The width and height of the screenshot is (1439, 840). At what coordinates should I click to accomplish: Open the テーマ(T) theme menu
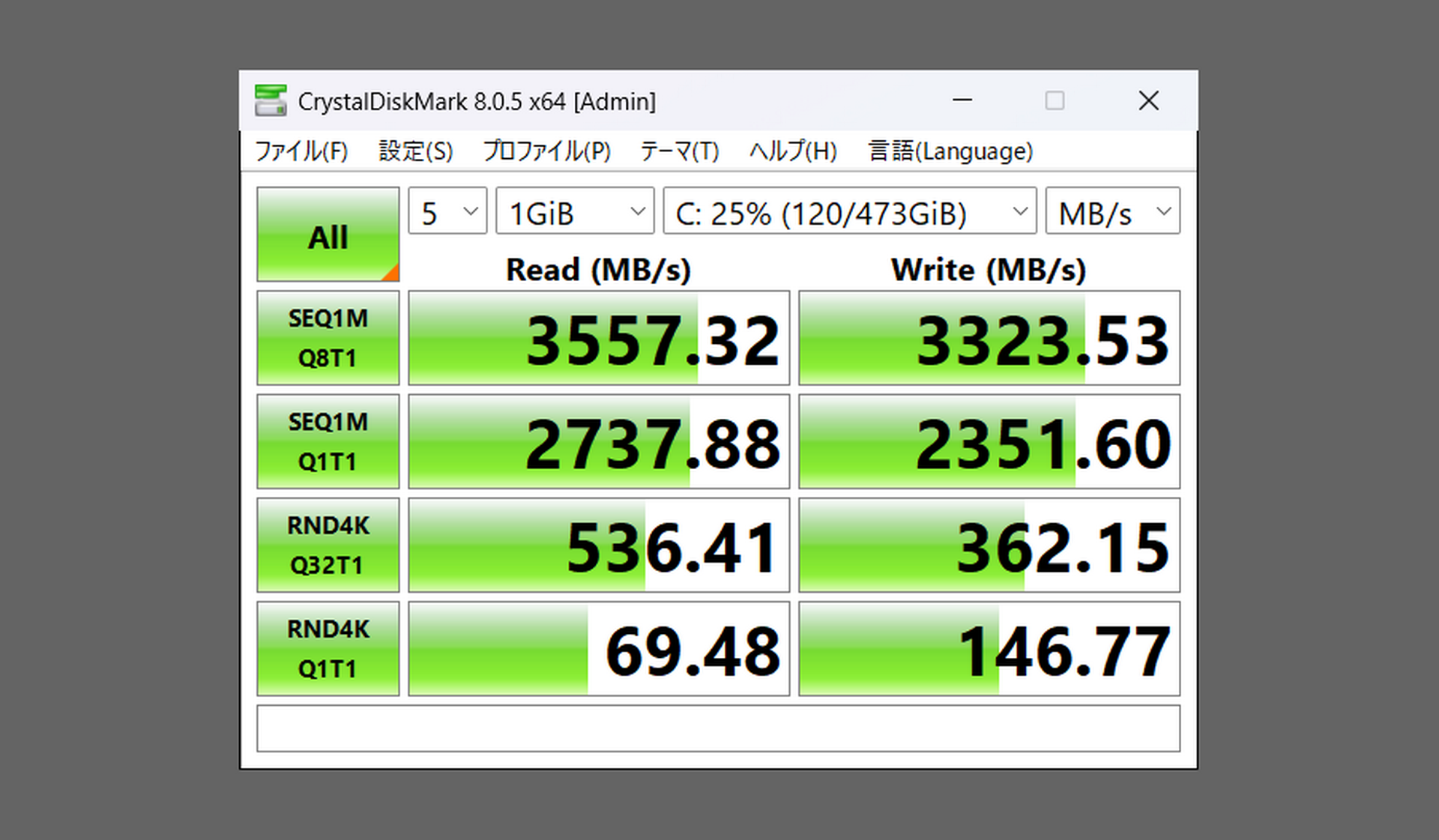click(679, 151)
